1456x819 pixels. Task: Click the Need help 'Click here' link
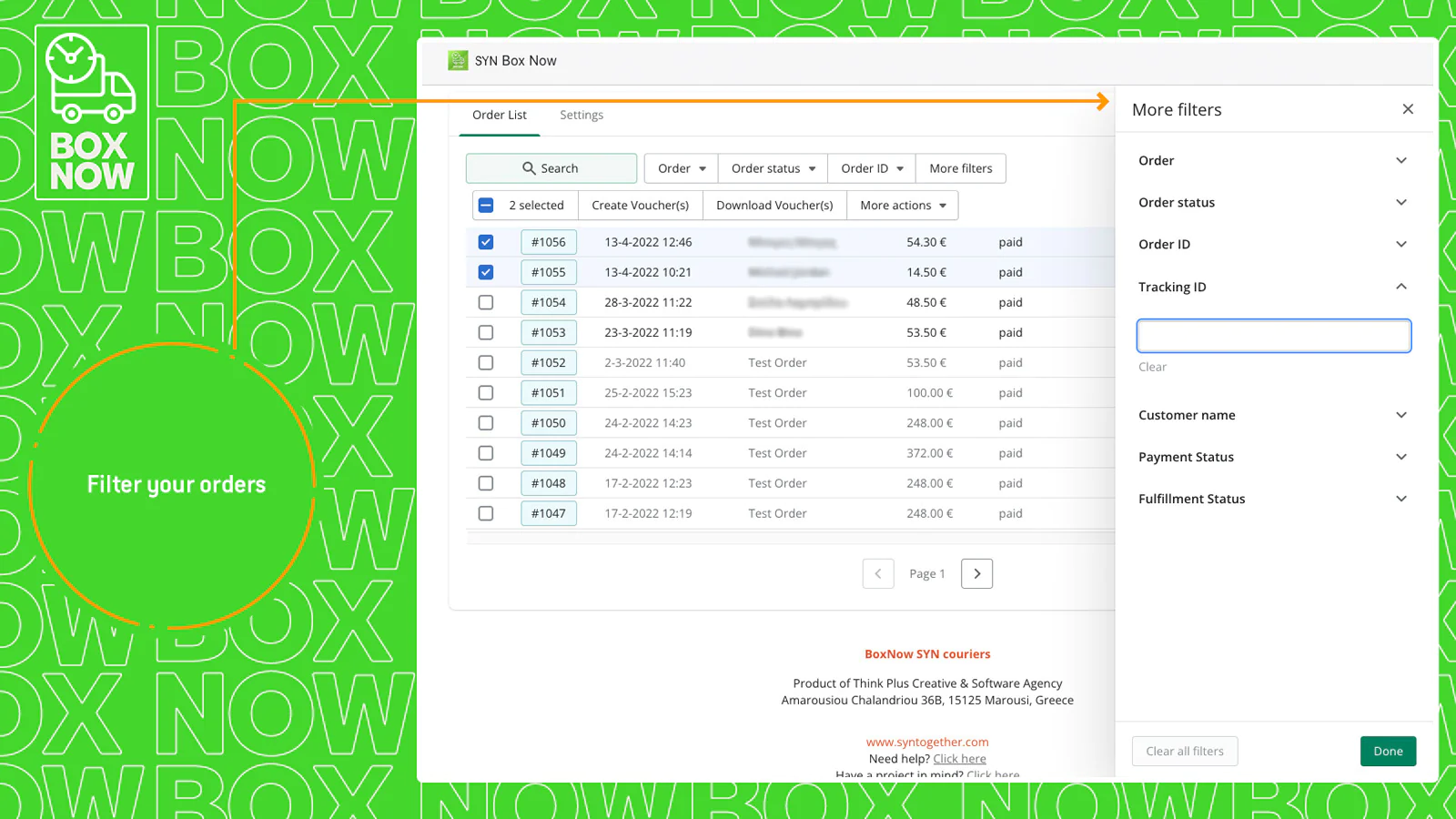(959, 758)
